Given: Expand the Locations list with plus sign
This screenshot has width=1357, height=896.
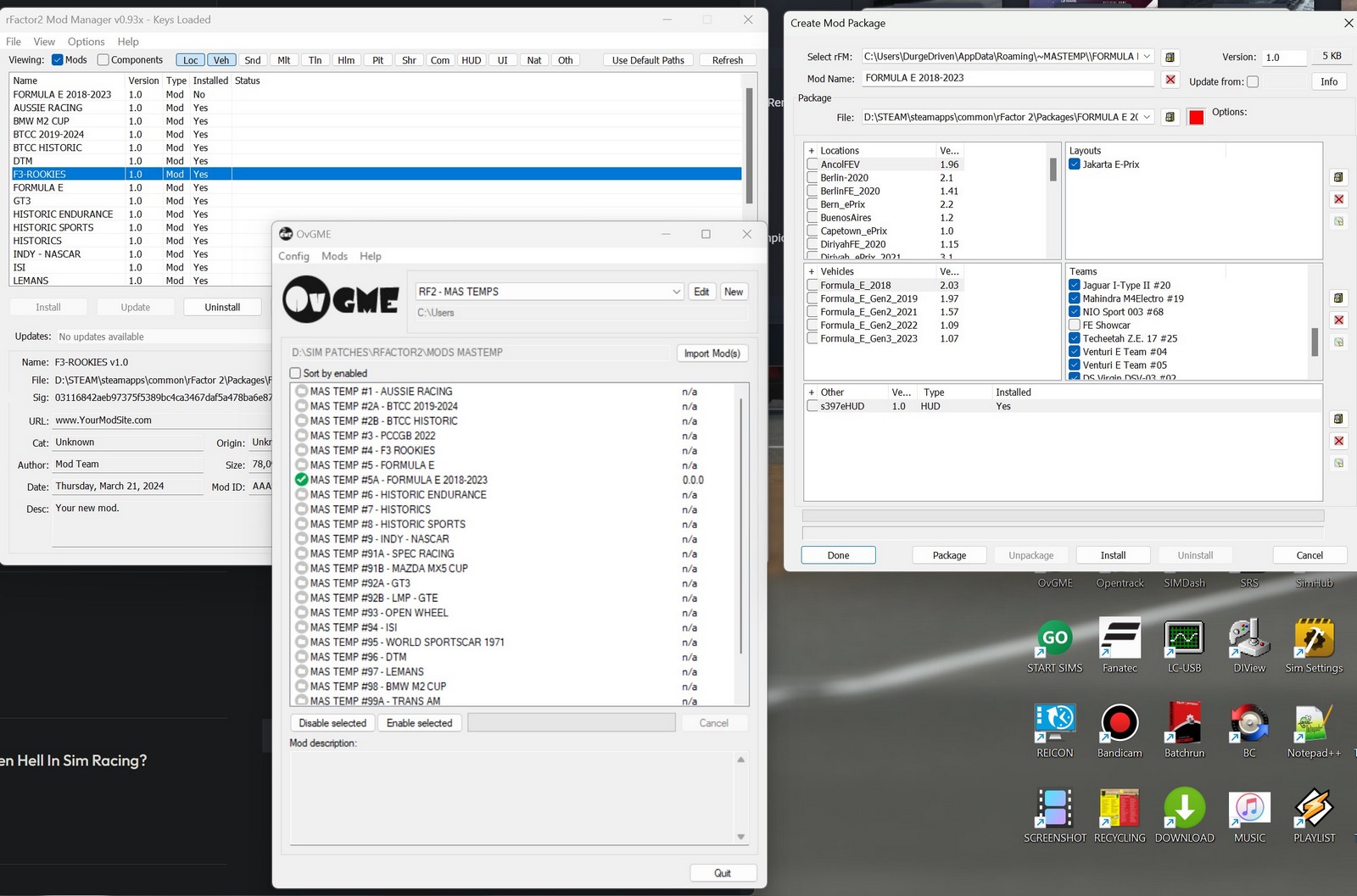Looking at the screenshot, I should pos(812,151).
